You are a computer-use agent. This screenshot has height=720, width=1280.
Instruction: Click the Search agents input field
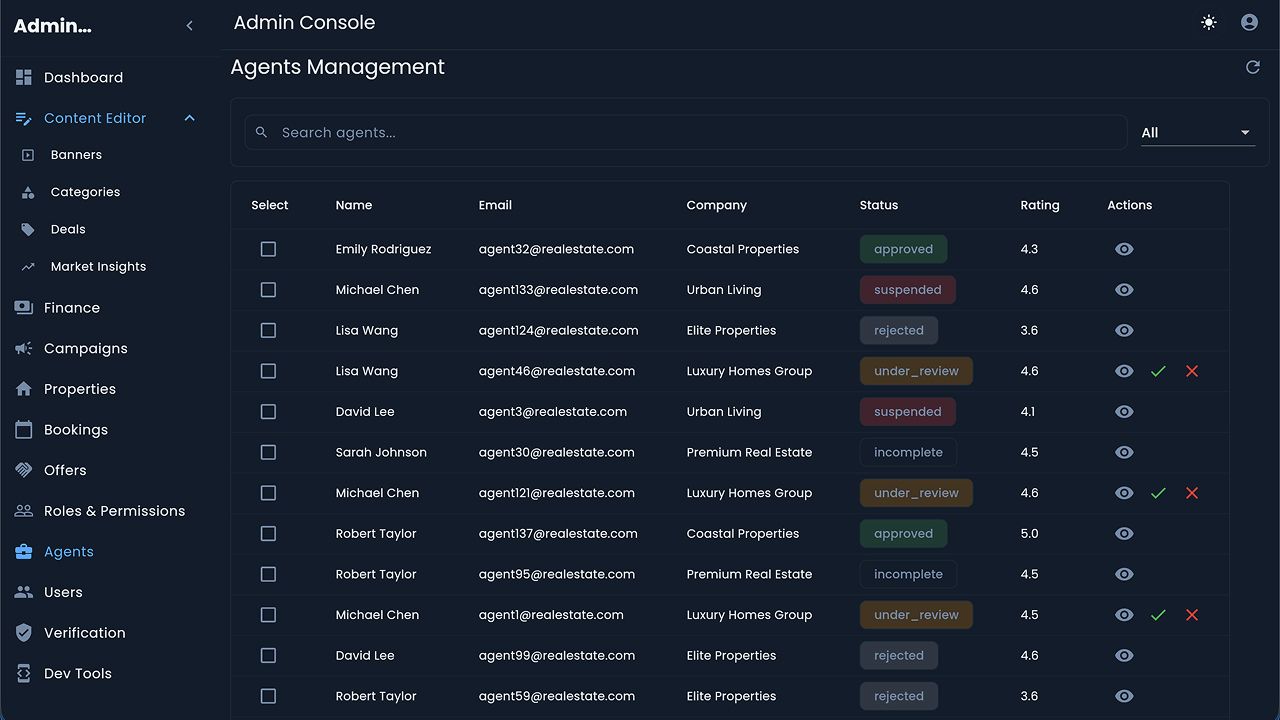pyautogui.click(x=690, y=133)
